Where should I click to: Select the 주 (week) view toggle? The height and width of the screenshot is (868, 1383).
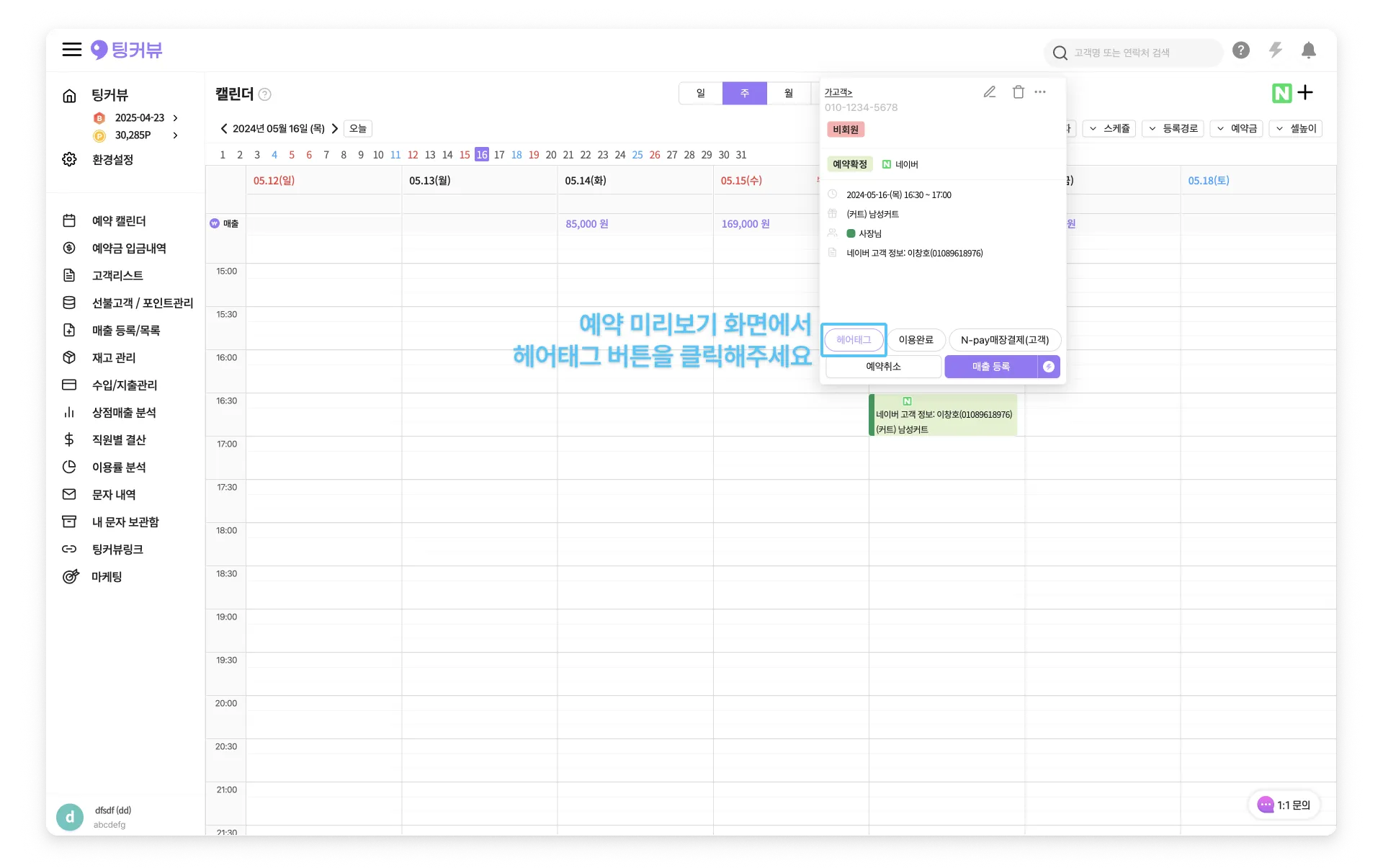pos(745,93)
